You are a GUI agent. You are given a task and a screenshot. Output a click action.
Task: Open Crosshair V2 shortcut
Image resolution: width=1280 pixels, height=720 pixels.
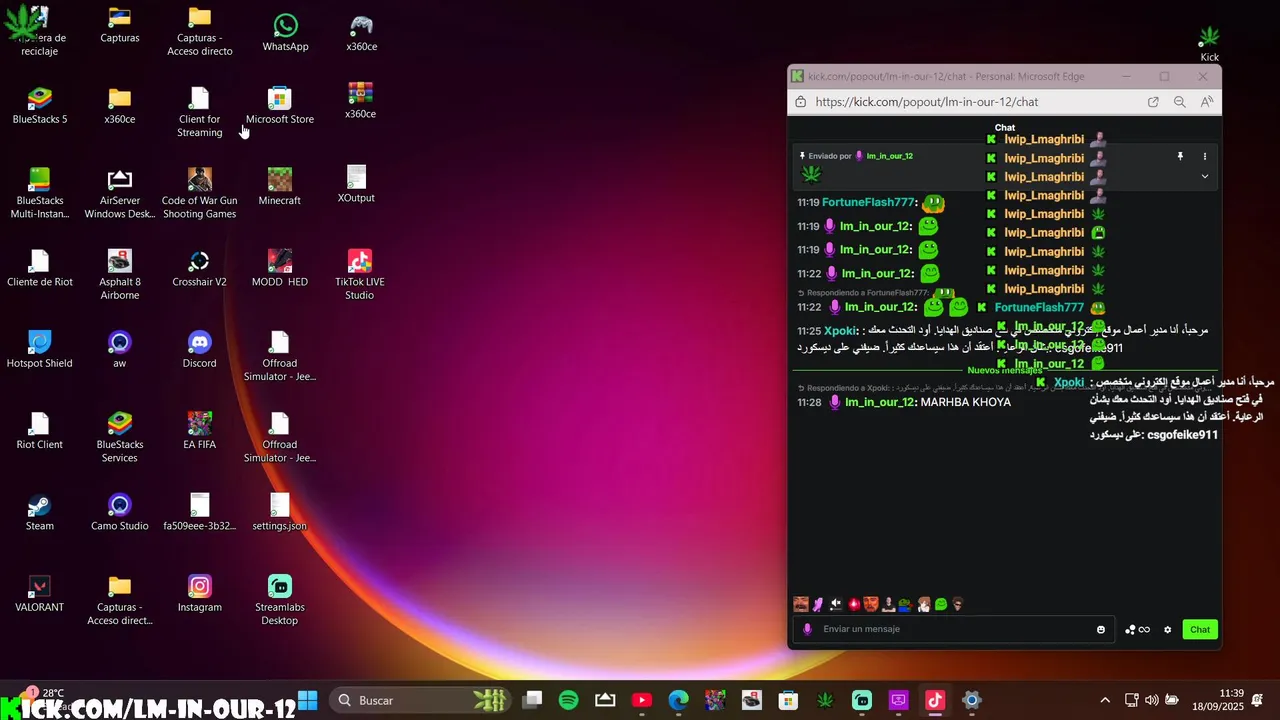click(x=200, y=269)
